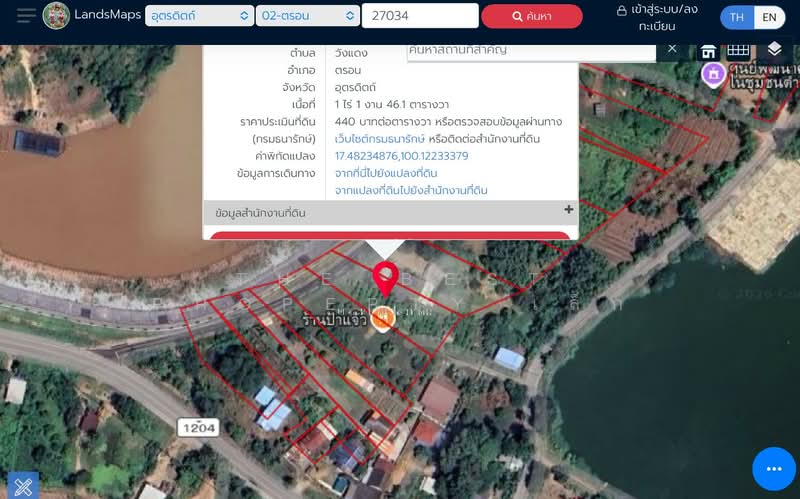Click the orange ร้านป้าแจ๋ว restaurant marker
Screen dimensions: 800x499
[383, 319]
